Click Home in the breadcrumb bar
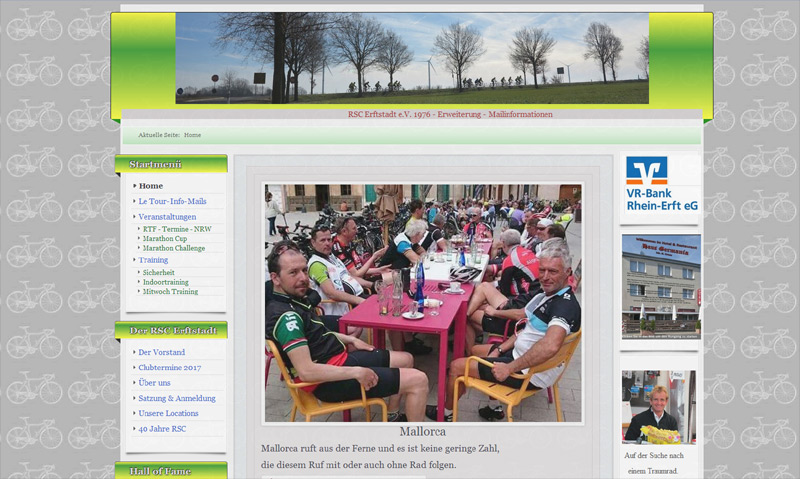Viewport: 800px width, 479px height. (192, 135)
